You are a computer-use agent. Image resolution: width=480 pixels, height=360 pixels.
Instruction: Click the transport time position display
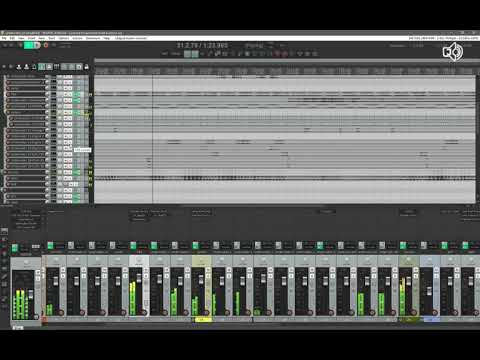click(202, 45)
